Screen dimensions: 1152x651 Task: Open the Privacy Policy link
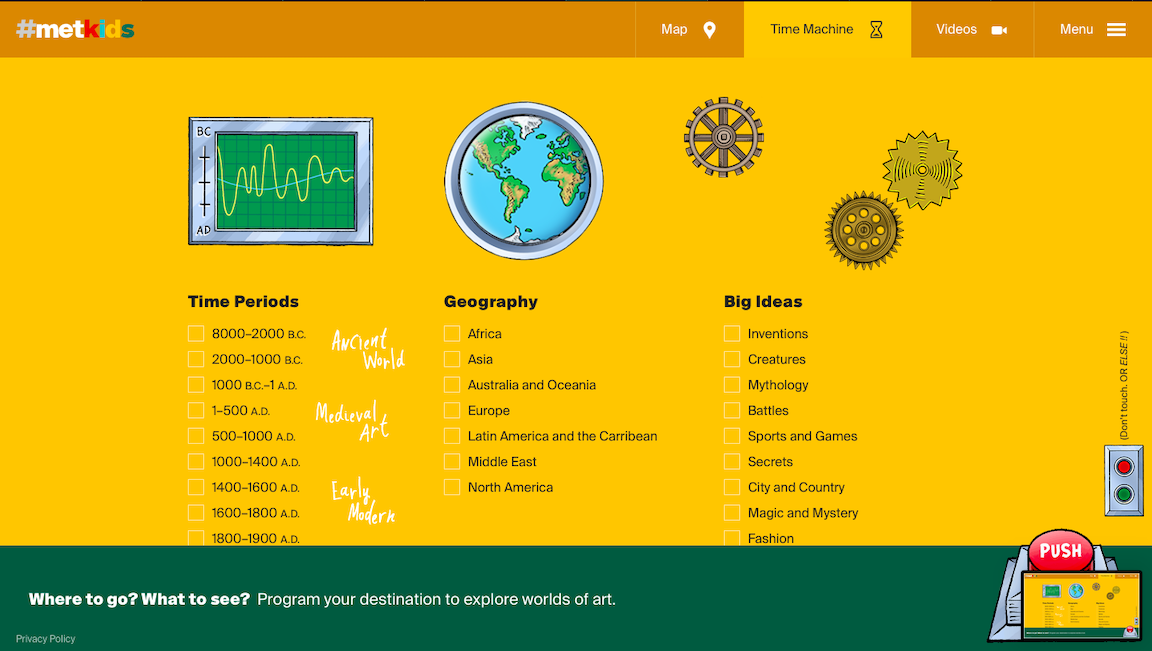pyautogui.click(x=46, y=639)
